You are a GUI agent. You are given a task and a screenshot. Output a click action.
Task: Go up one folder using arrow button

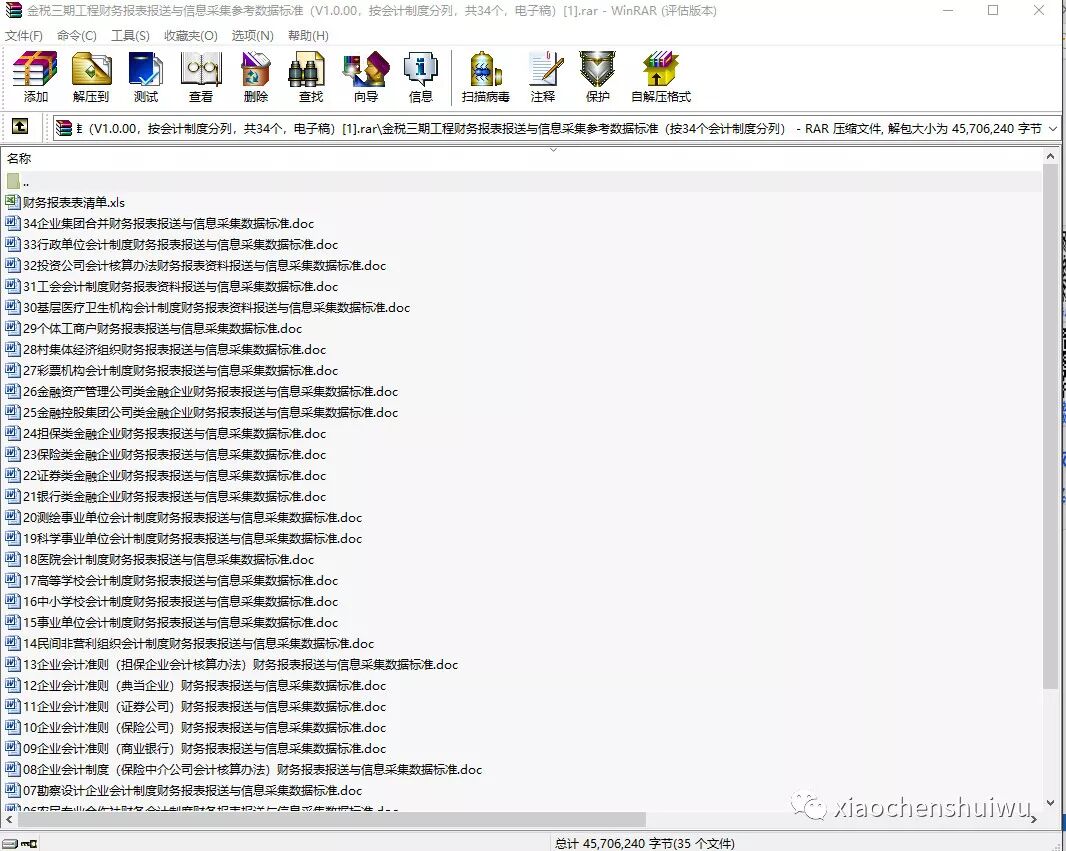(x=20, y=126)
